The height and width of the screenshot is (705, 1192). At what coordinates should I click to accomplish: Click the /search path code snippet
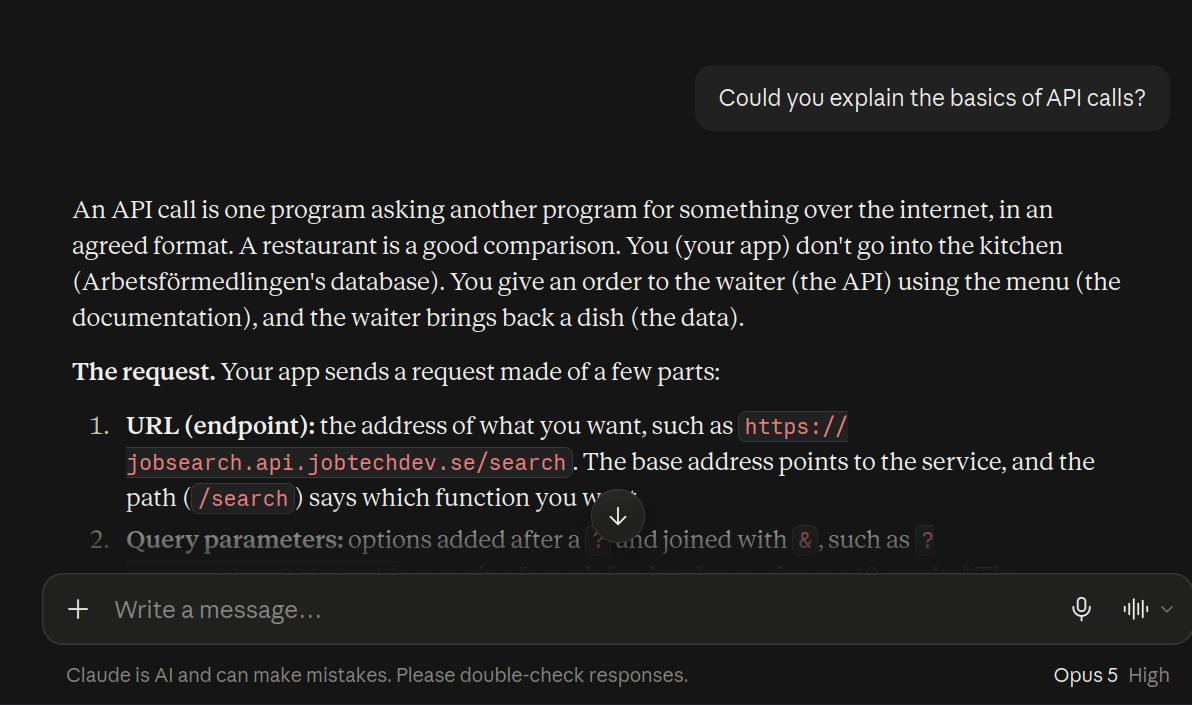pos(243,499)
